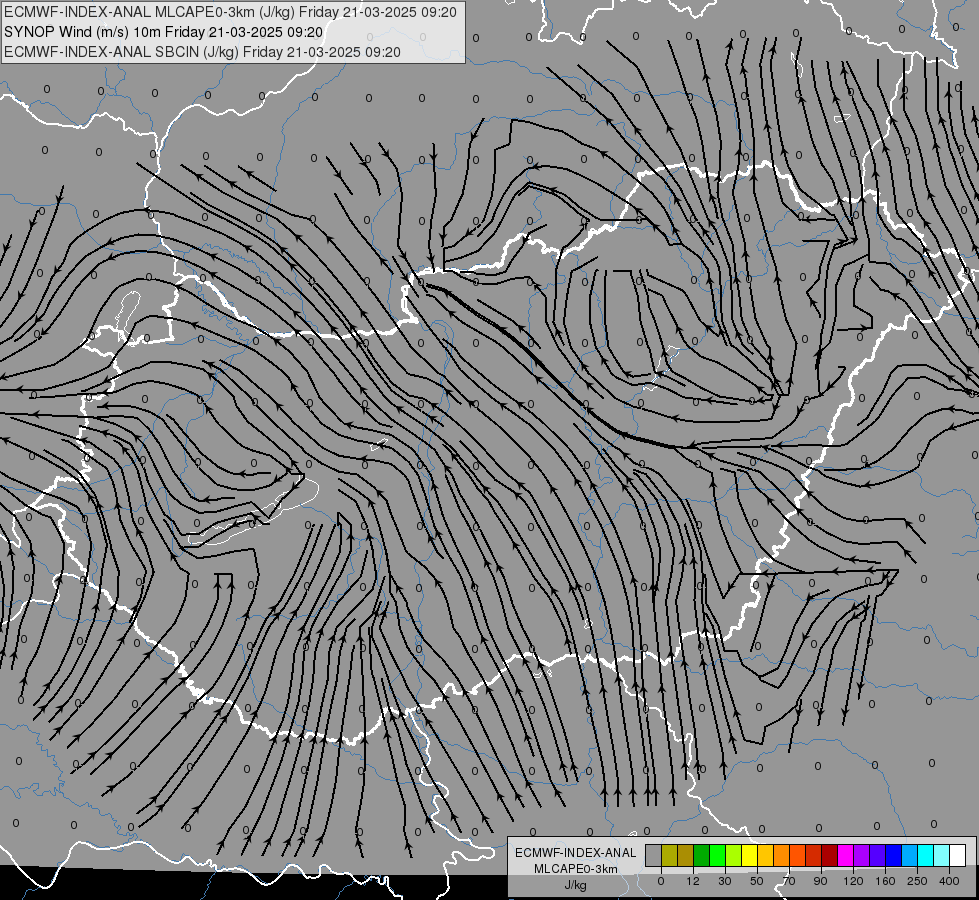Image resolution: width=979 pixels, height=900 pixels.
Task: Click the legend scale value 70
Action: [789, 881]
